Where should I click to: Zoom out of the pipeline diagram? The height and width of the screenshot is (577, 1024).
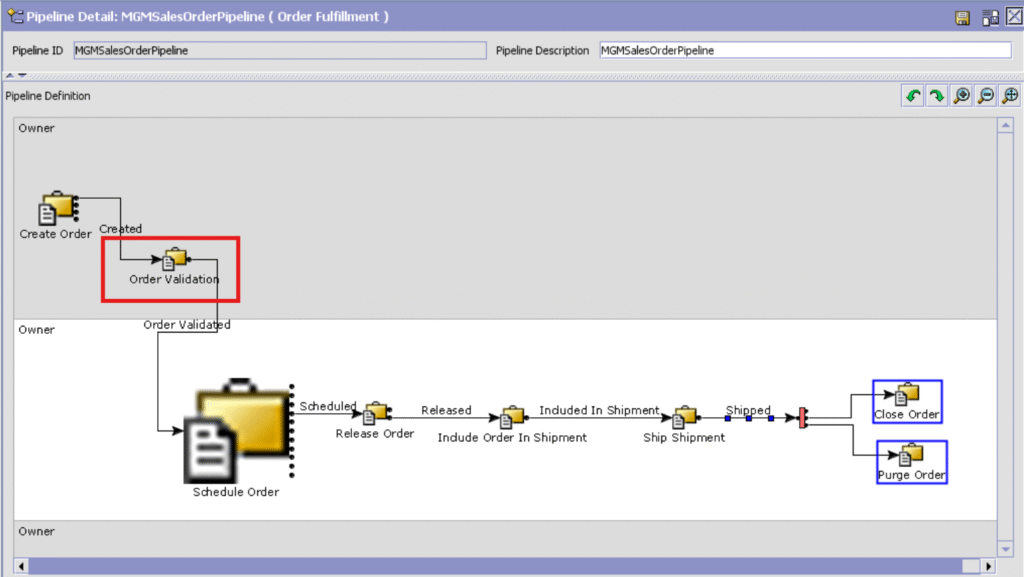pos(985,96)
